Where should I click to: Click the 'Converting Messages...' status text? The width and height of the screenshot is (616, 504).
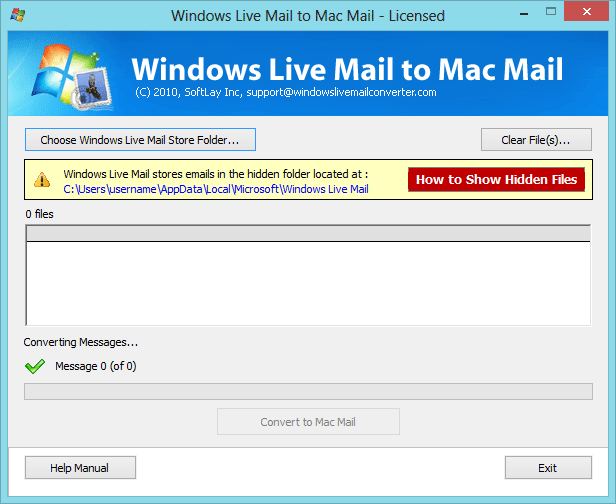pos(81,342)
